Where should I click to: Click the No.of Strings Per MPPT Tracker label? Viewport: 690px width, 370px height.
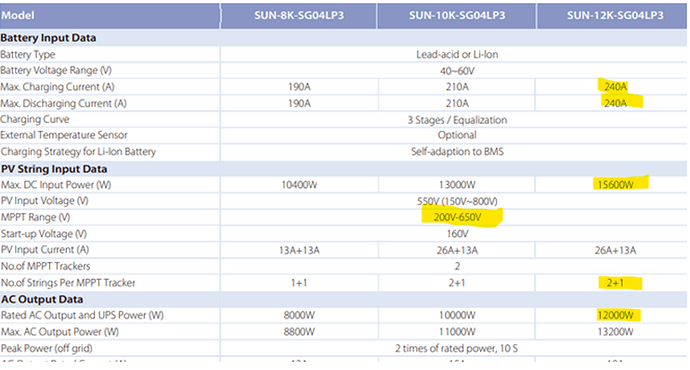pyautogui.click(x=68, y=282)
